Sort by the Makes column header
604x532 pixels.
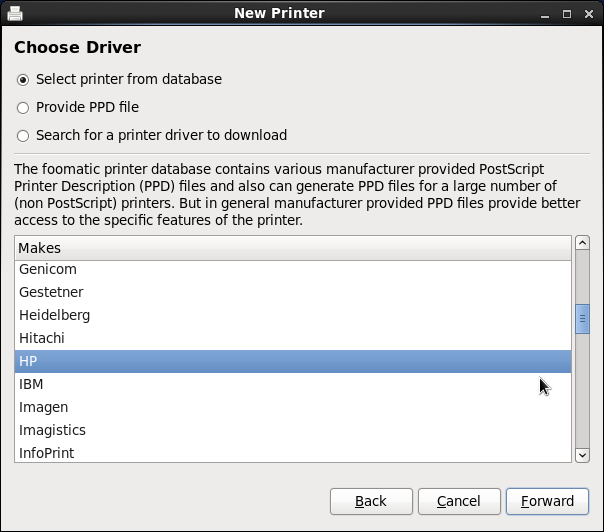(293, 247)
